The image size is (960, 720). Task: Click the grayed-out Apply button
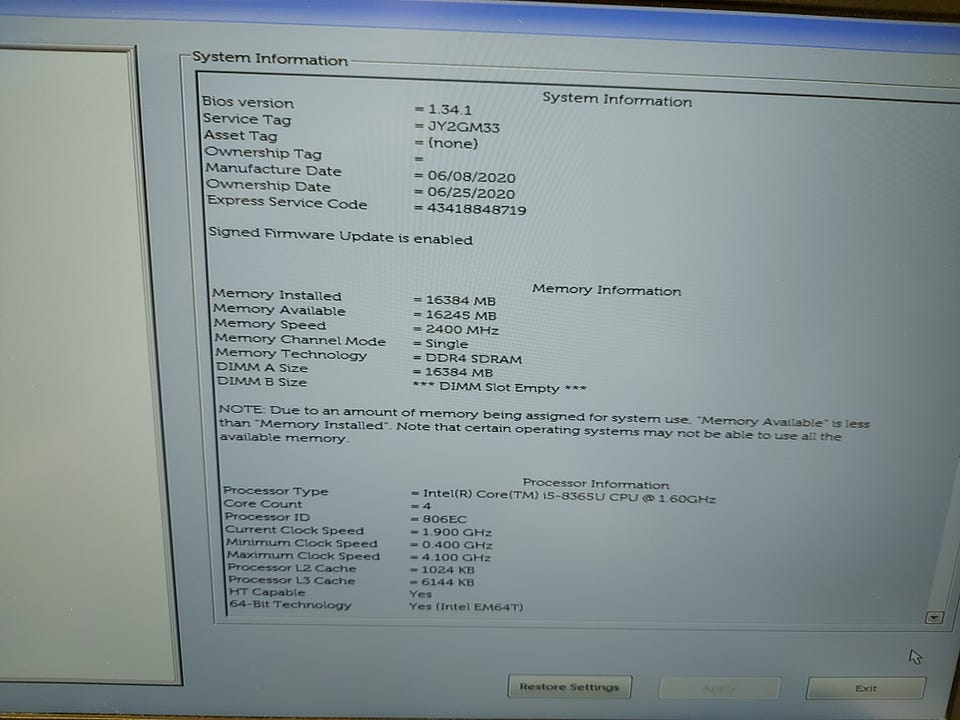719,688
